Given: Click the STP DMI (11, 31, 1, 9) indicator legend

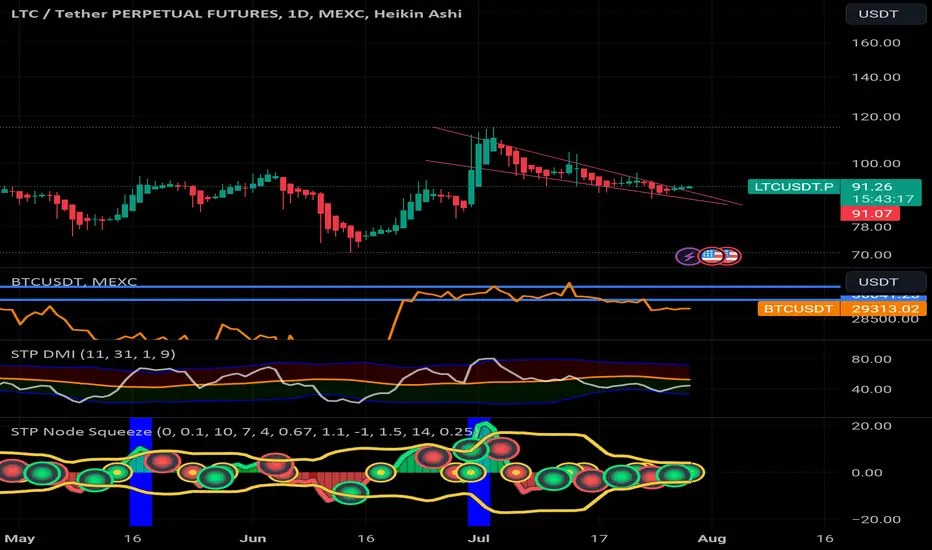Looking at the screenshot, I should (93, 354).
